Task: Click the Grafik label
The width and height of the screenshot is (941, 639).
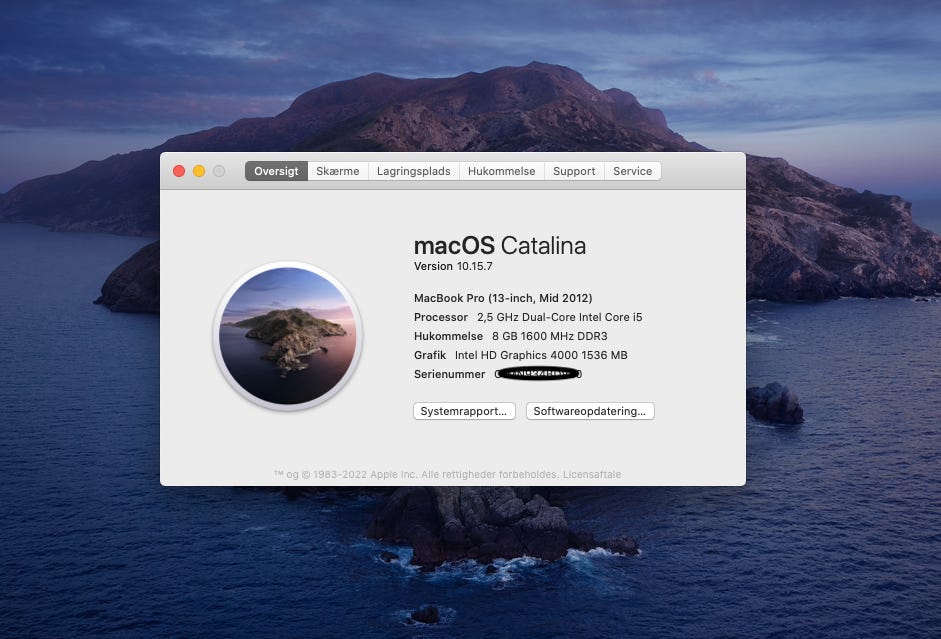Action: point(430,355)
